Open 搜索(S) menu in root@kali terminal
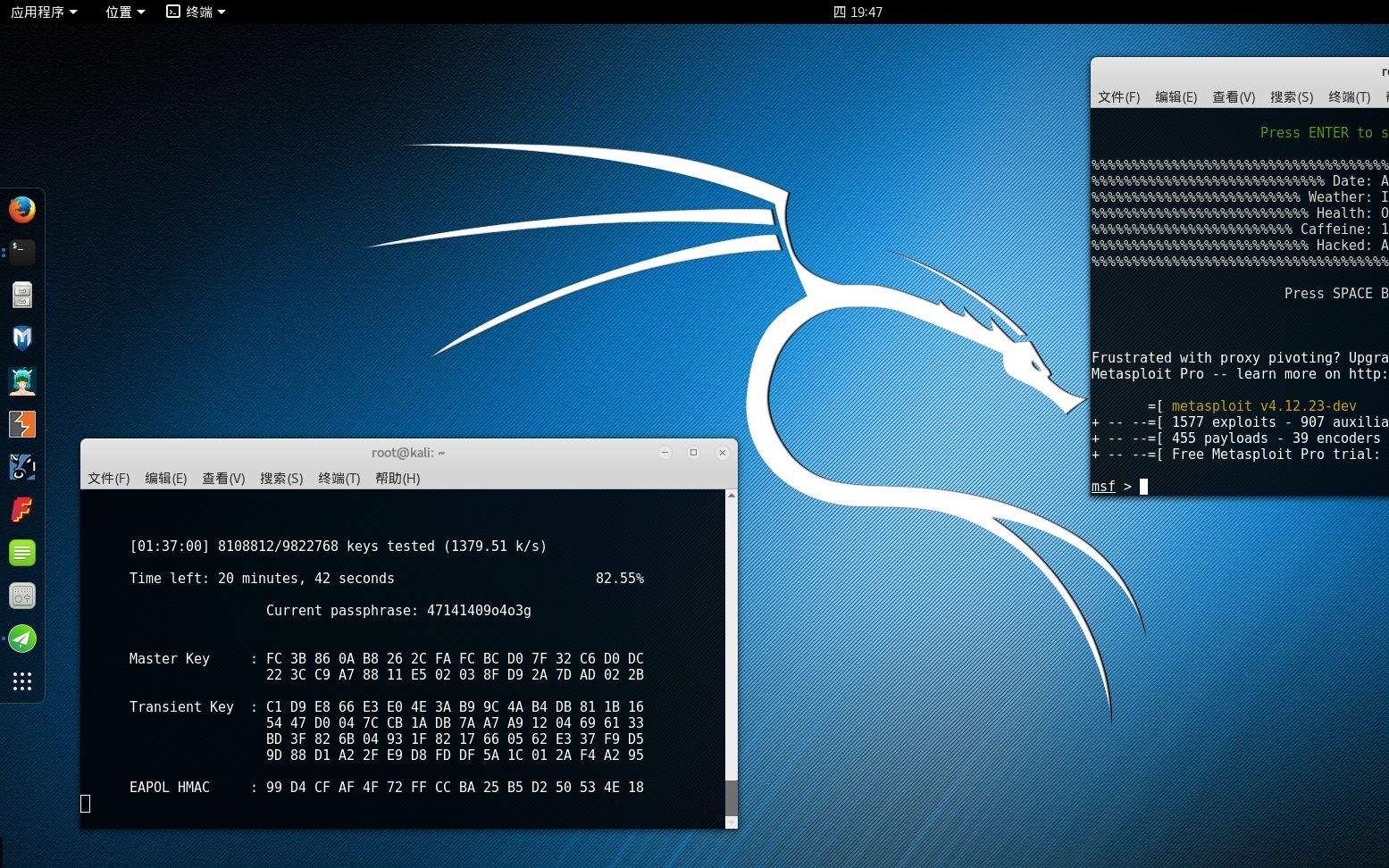Viewport: 1389px width, 868px height. 281,479
